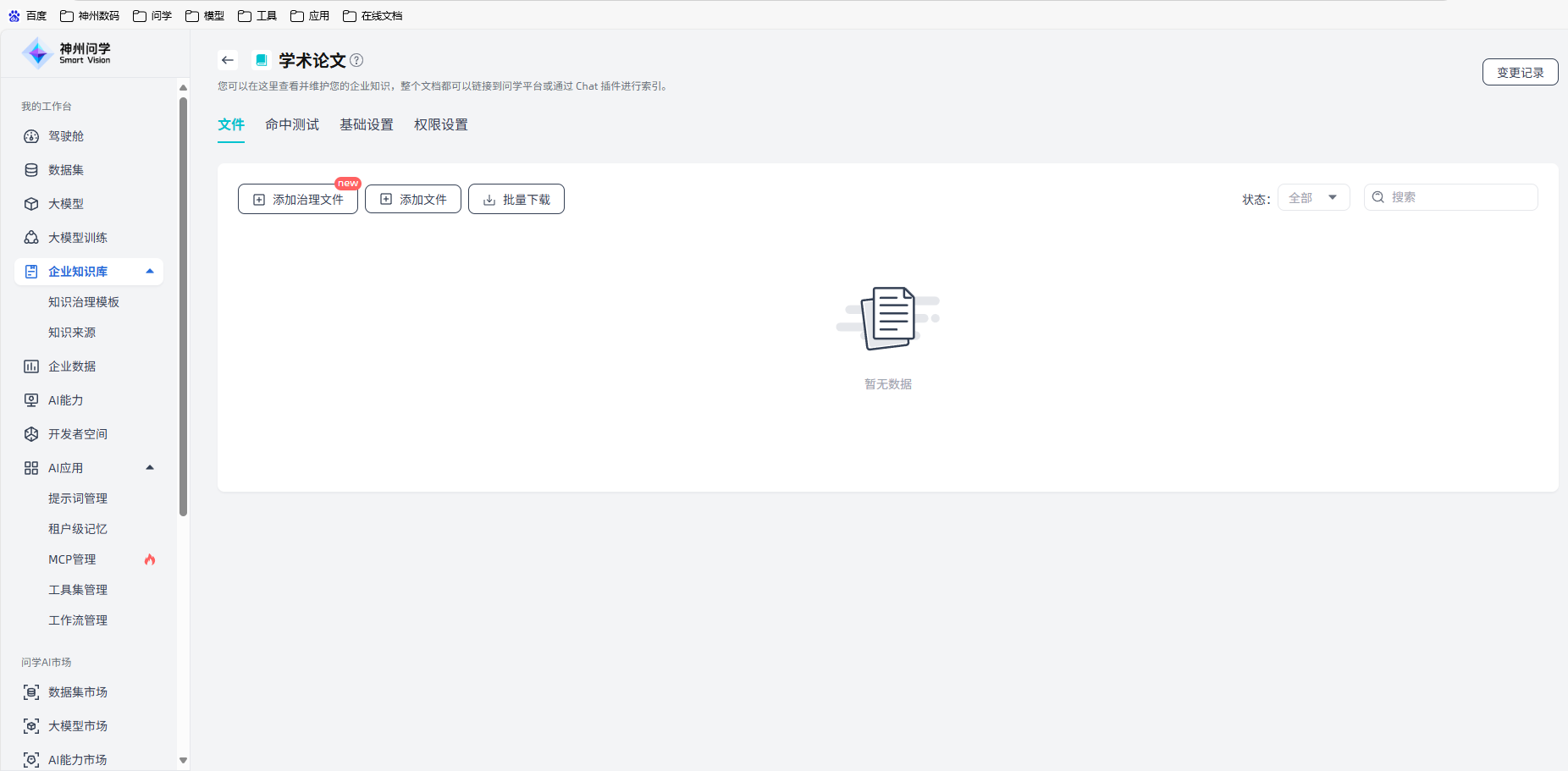The height and width of the screenshot is (771, 1568).
Task: Click the 企业知识库 document icon
Action: 31,272
